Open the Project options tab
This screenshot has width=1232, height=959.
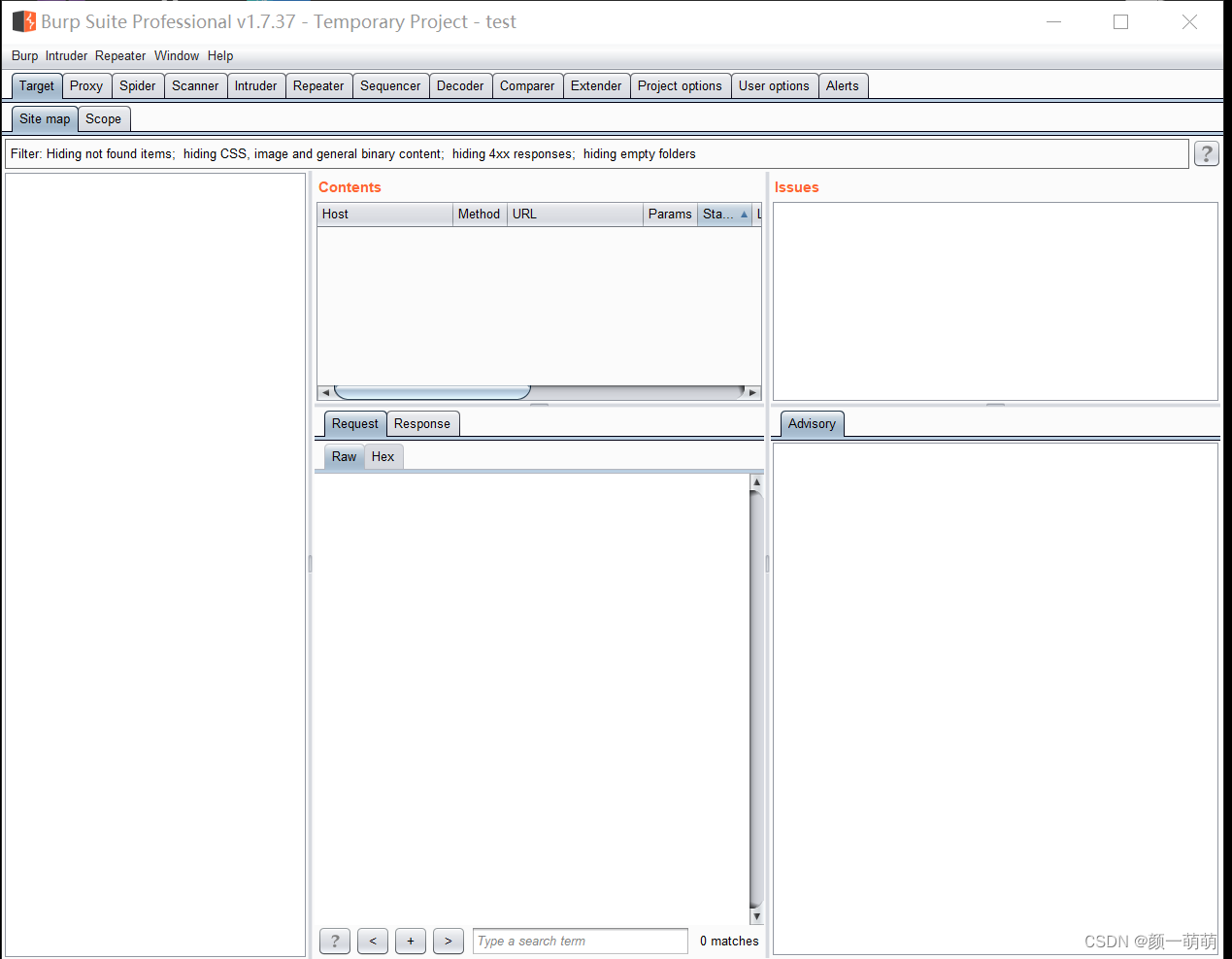click(x=680, y=85)
